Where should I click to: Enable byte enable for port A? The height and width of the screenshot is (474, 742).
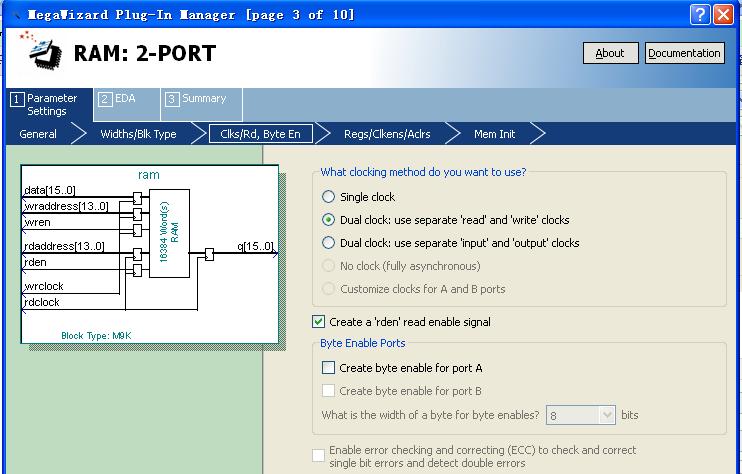click(x=328, y=368)
